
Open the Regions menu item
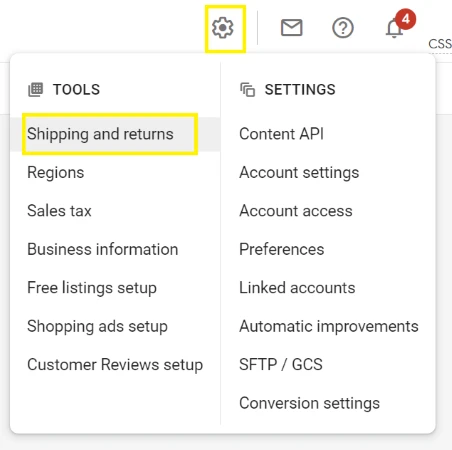[56, 173]
